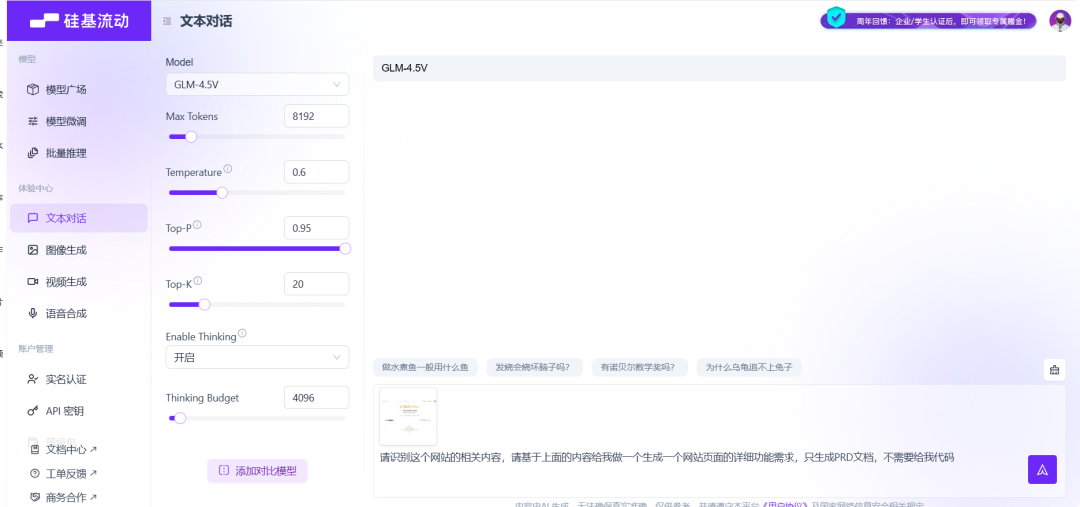This screenshot has width=1080, height=507.
Task: Click the send message arrow button
Action: coord(1042,469)
